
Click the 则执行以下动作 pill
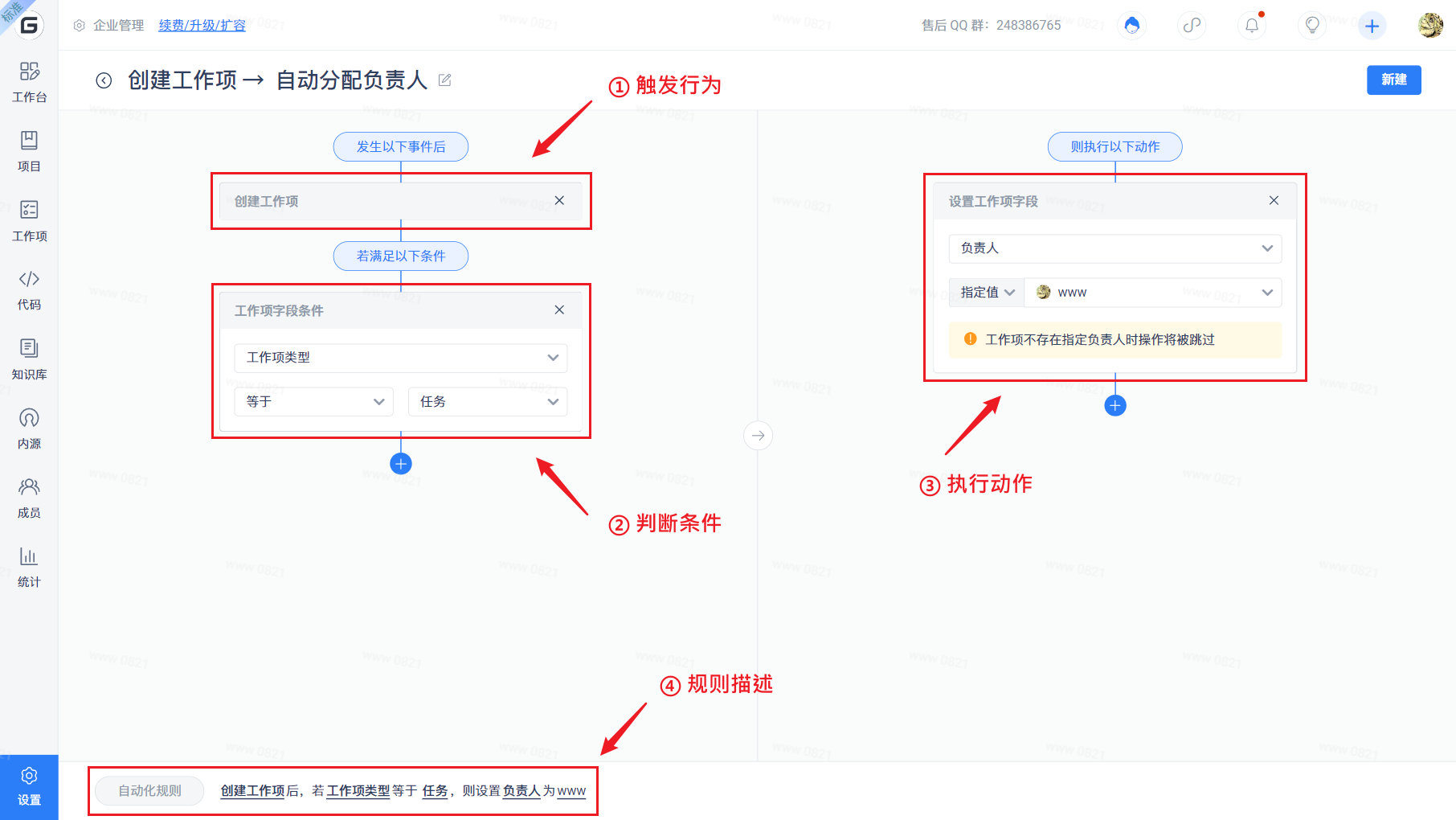[x=1115, y=146]
